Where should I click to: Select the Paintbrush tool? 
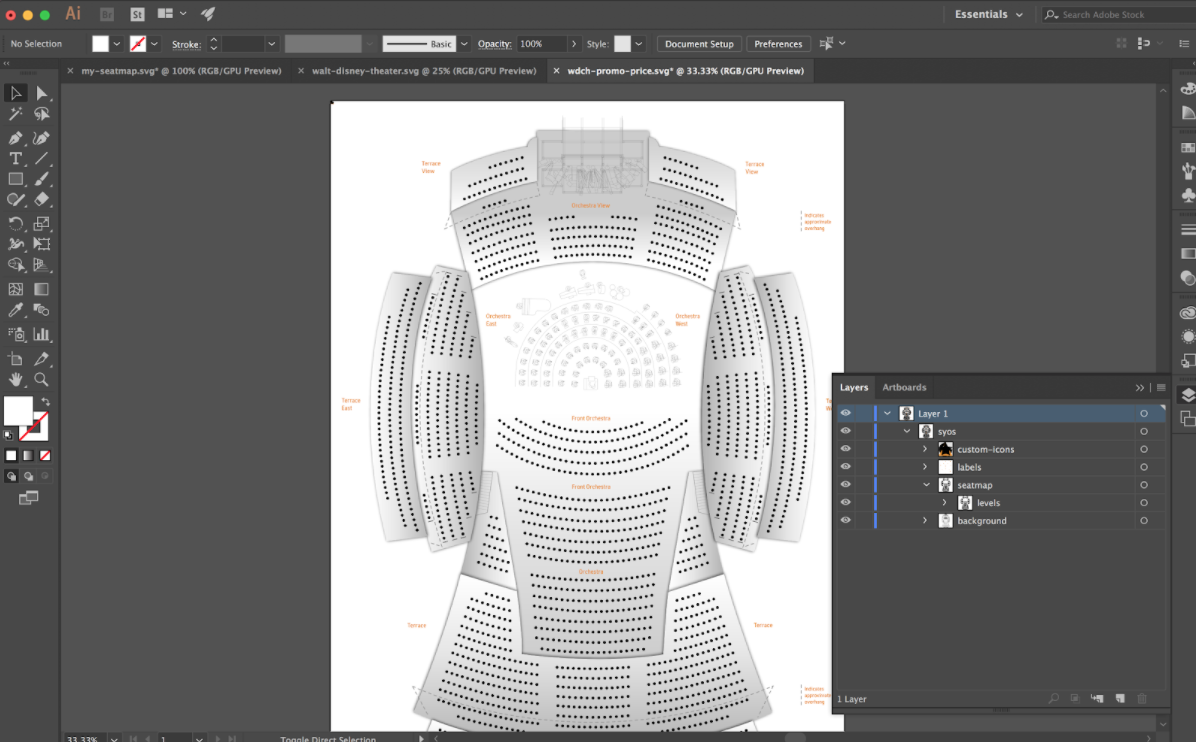41,179
